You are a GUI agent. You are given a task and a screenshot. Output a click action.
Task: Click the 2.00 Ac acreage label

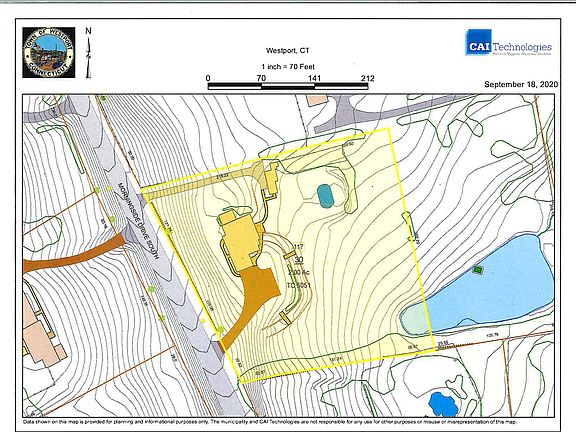299,273
